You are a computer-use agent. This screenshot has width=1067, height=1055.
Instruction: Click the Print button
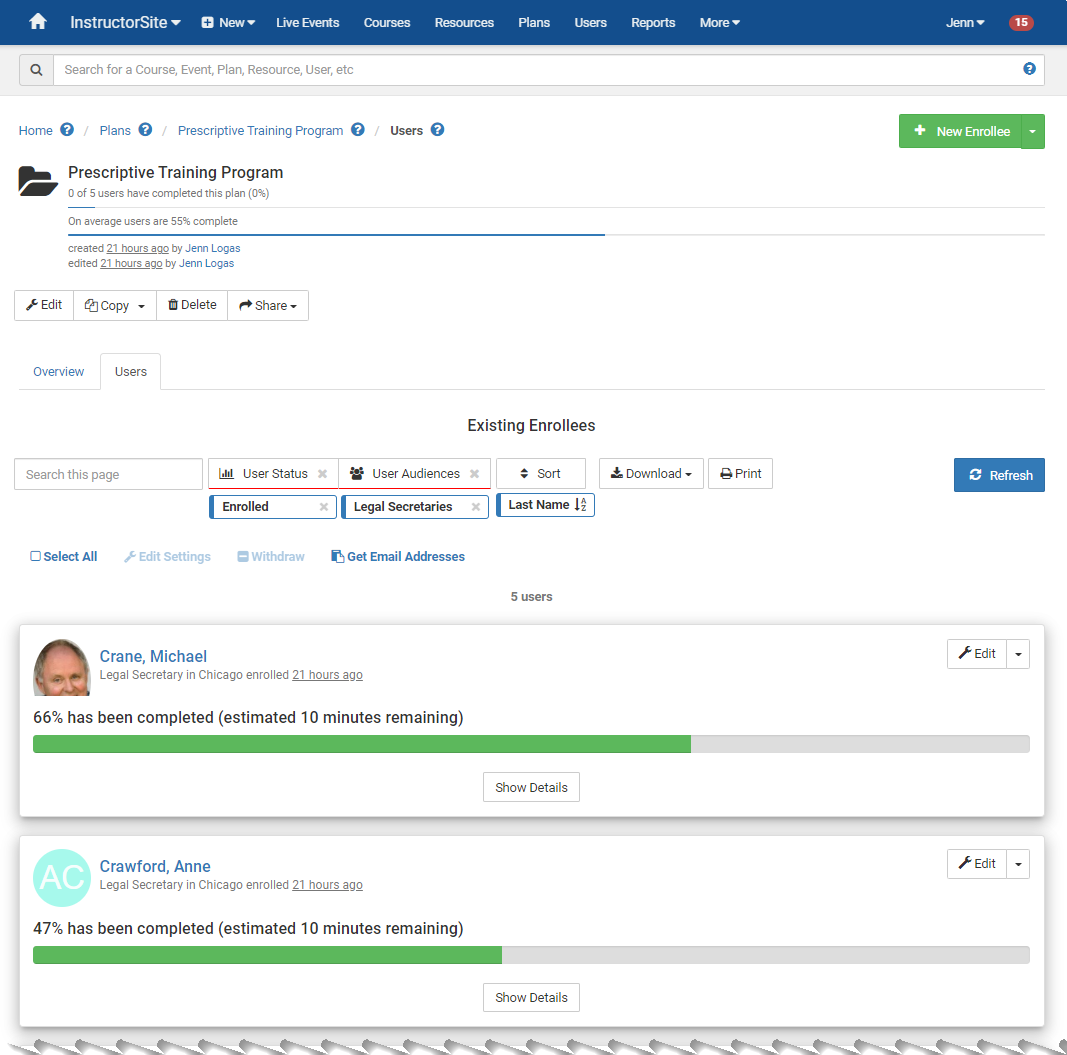(740, 474)
